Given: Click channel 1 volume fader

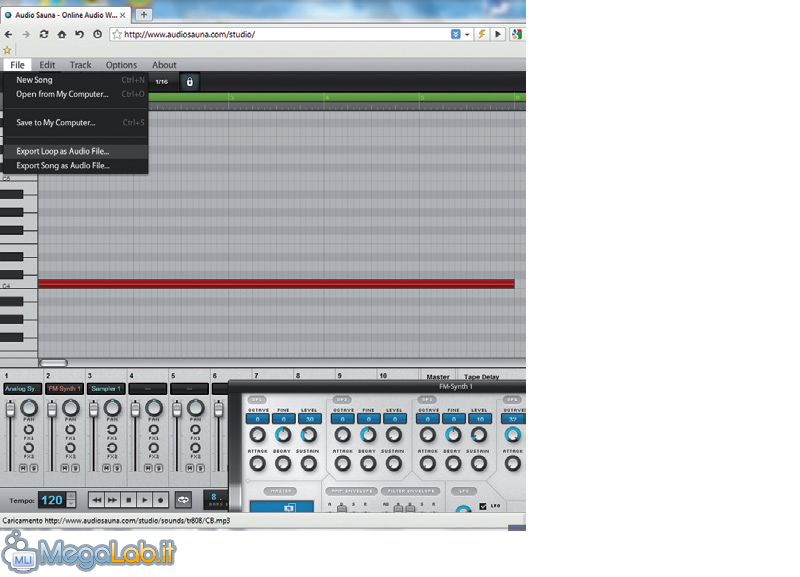Looking at the screenshot, I should tap(10, 409).
